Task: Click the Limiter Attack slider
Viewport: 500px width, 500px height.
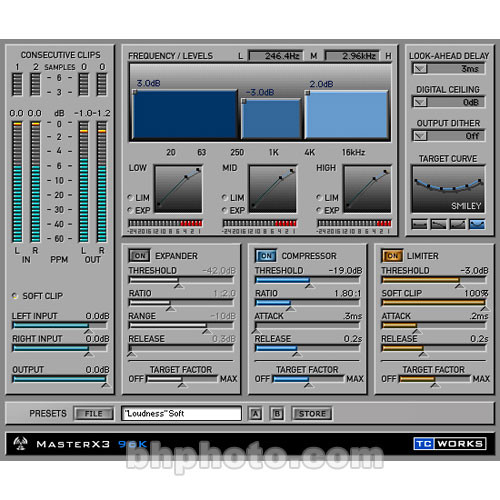Action: [x=434, y=325]
